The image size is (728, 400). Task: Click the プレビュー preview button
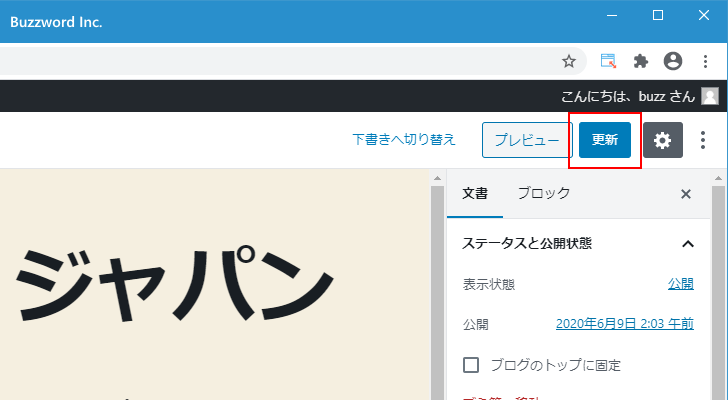[527, 140]
